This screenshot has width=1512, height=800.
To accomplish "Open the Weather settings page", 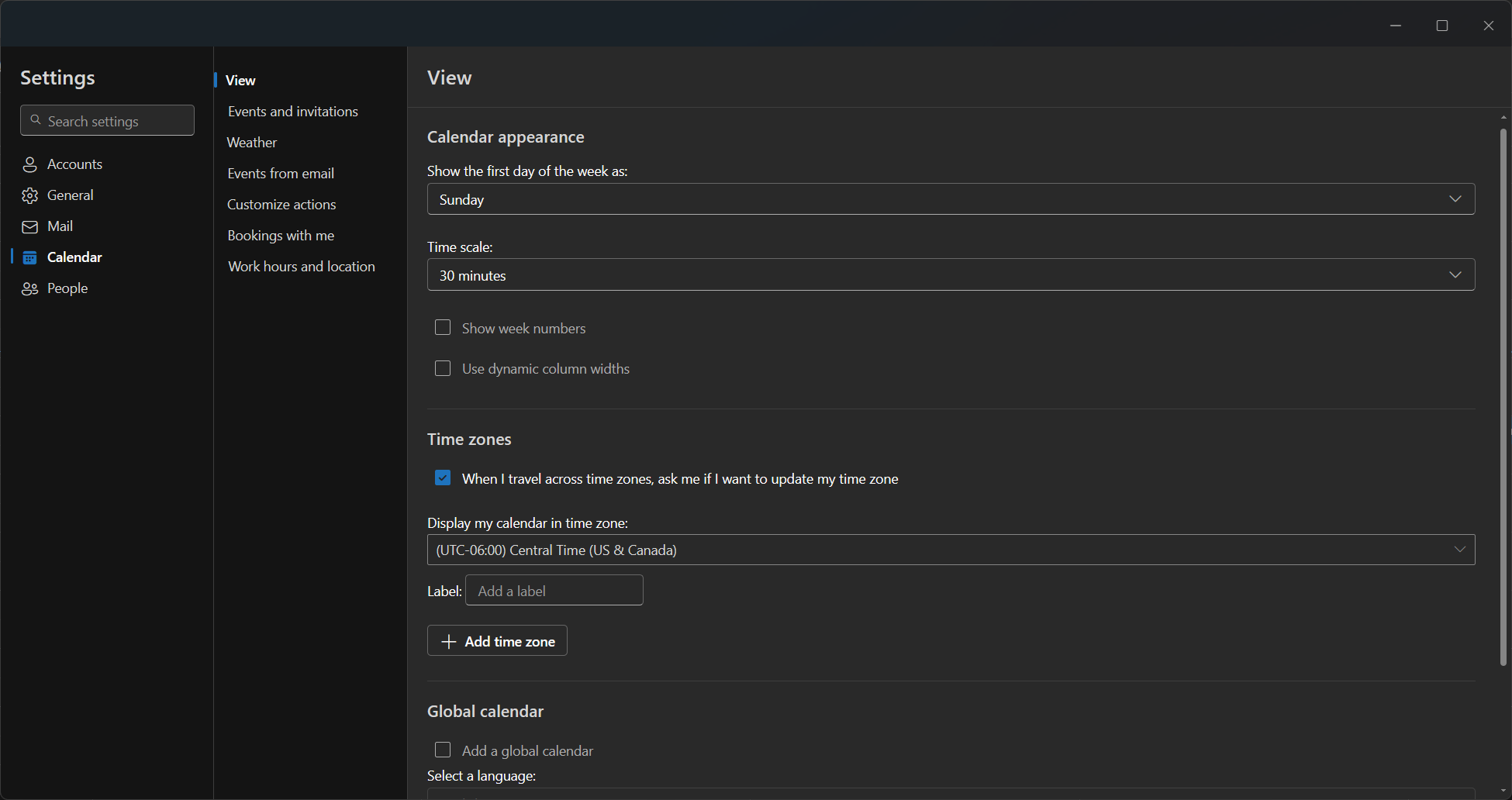I will (252, 143).
